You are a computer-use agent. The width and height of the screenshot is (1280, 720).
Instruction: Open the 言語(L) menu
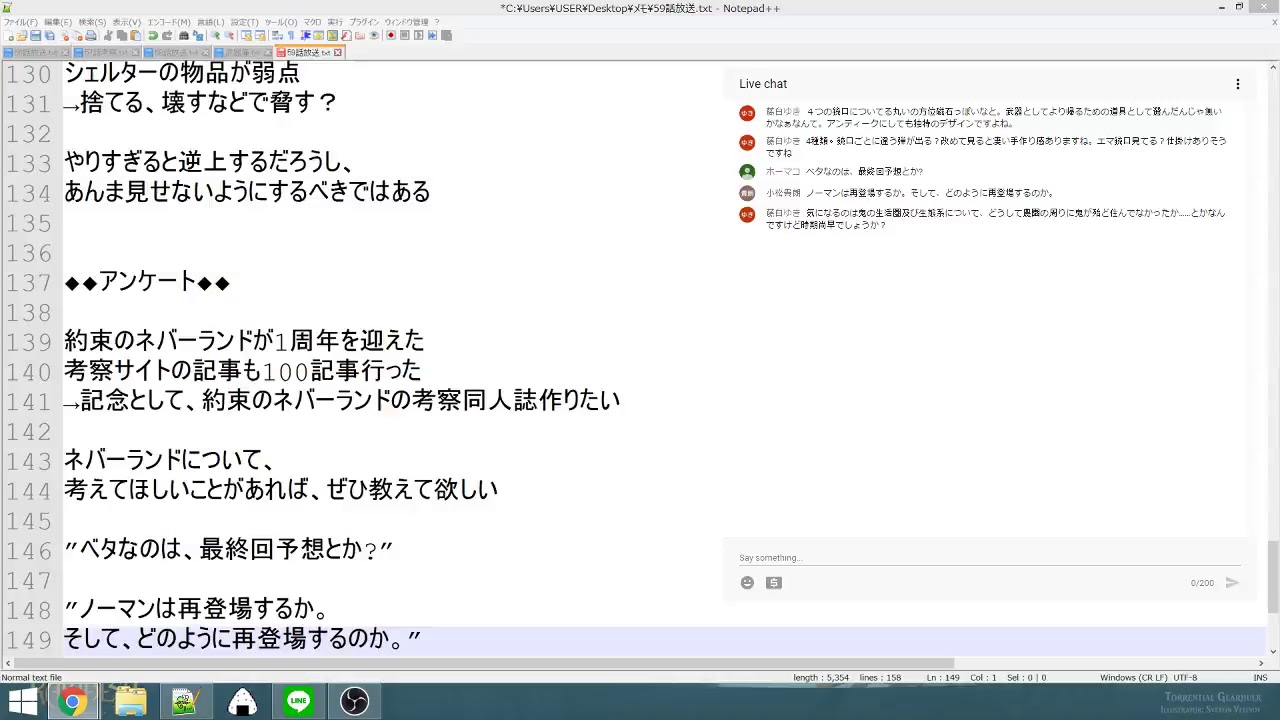coord(210,22)
